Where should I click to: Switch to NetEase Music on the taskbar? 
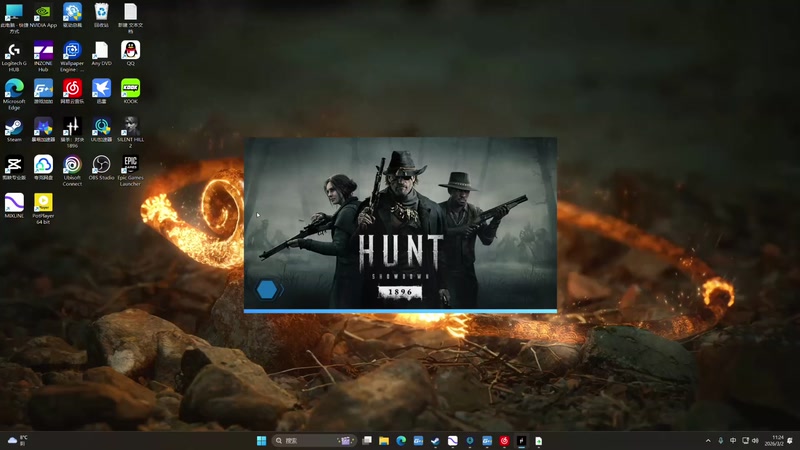point(504,441)
